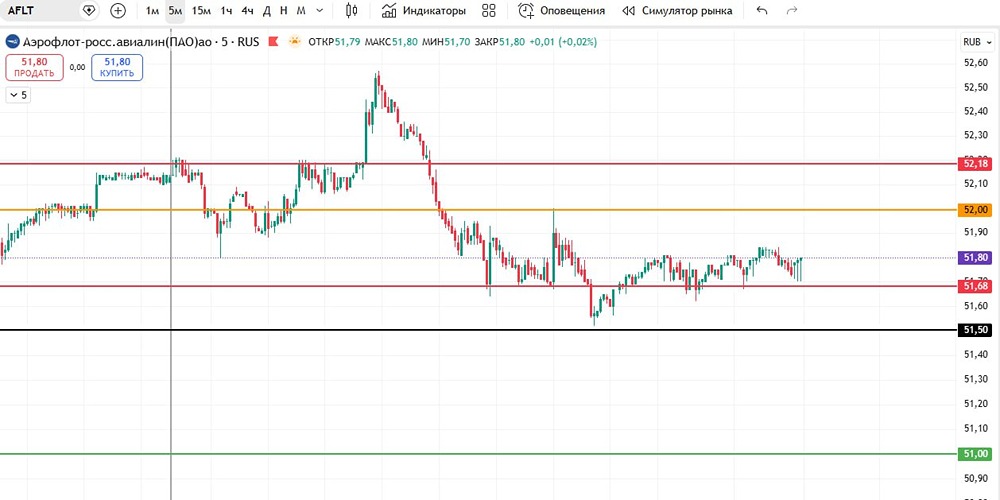The width and height of the screenshot is (1000, 500).
Task: Click the 51,50 black price label
Action: (x=976, y=330)
